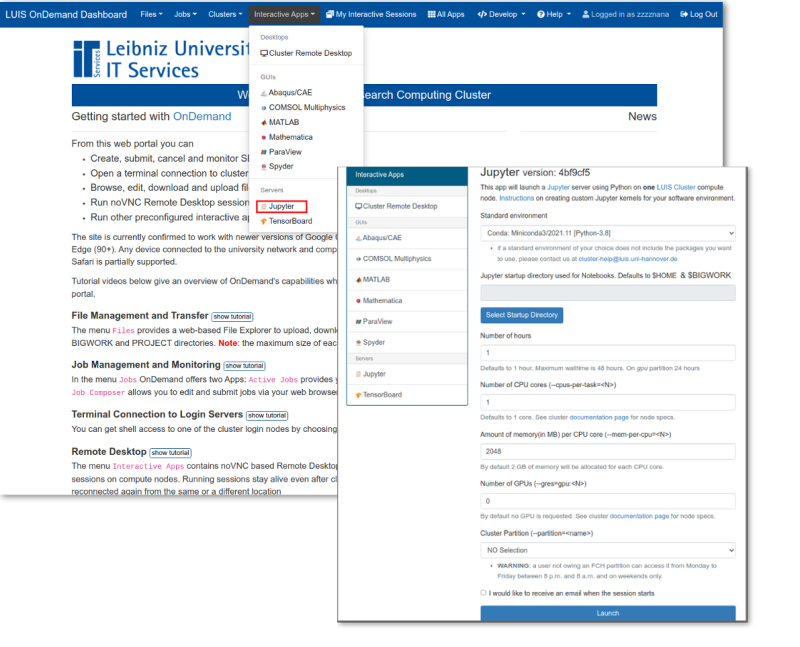Click Log Out in navbar
Viewport: 800px width, 647px height.
click(699, 14)
